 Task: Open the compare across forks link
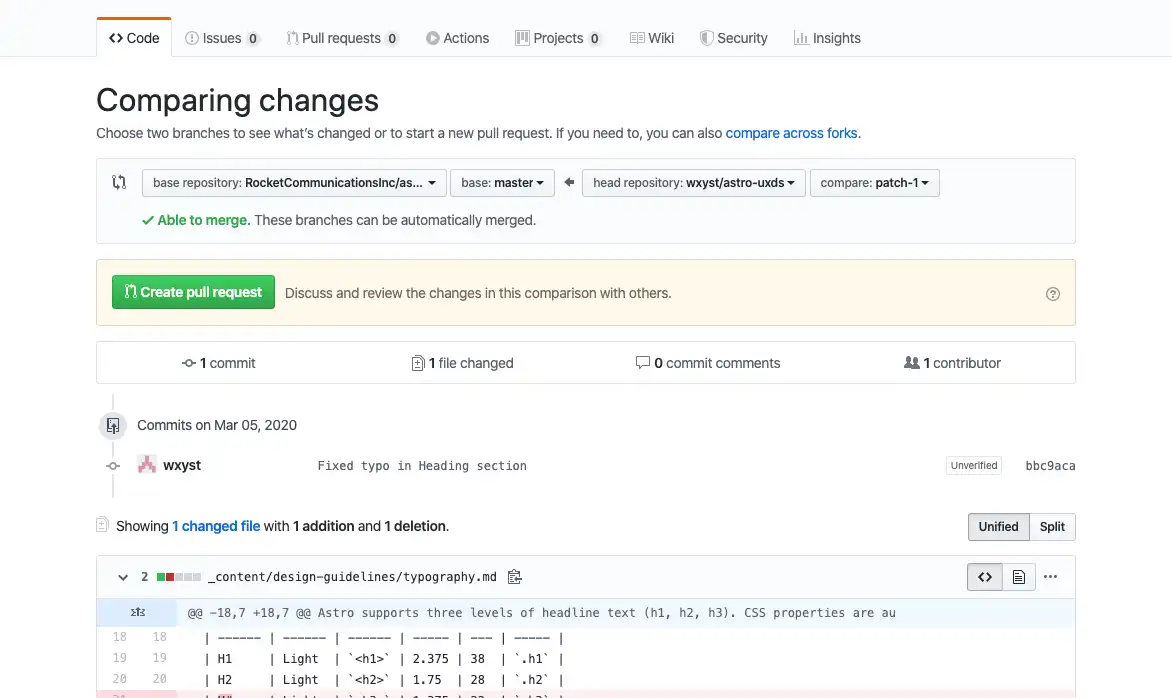click(x=791, y=132)
